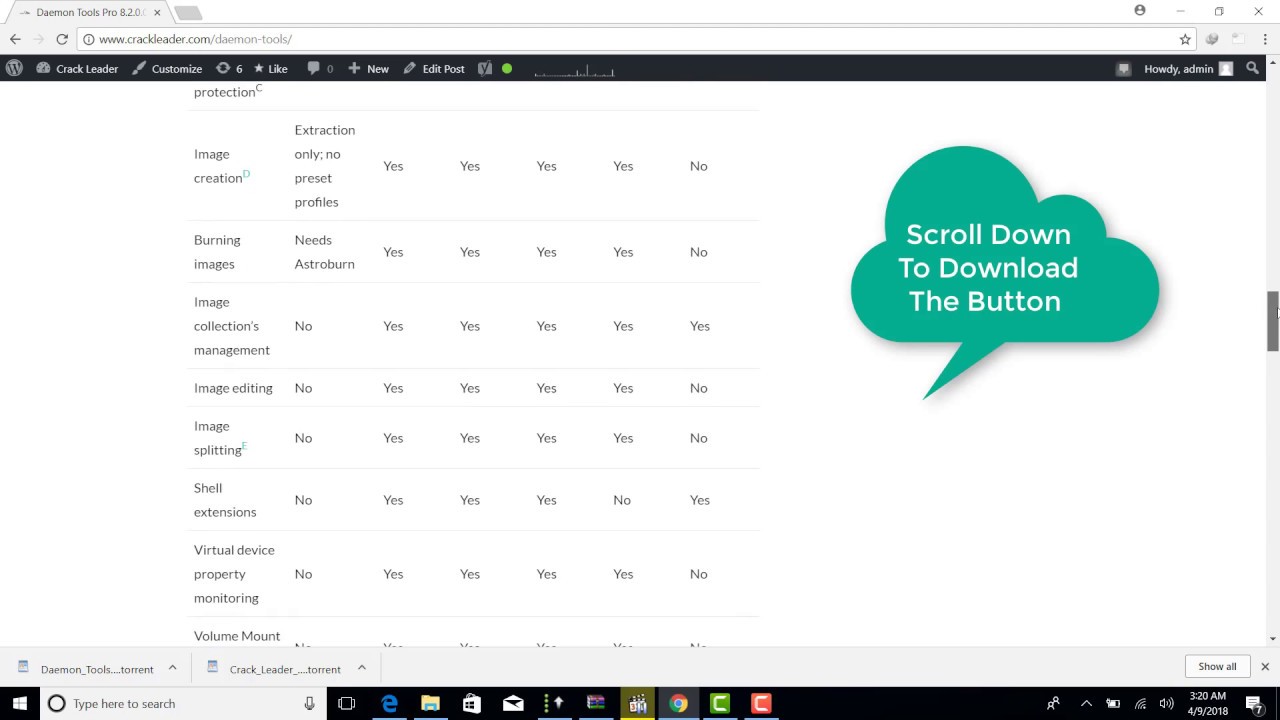1280x720 pixels.
Task: Click the footnote E link on Image splitting
Action: [x=244, y=446]
